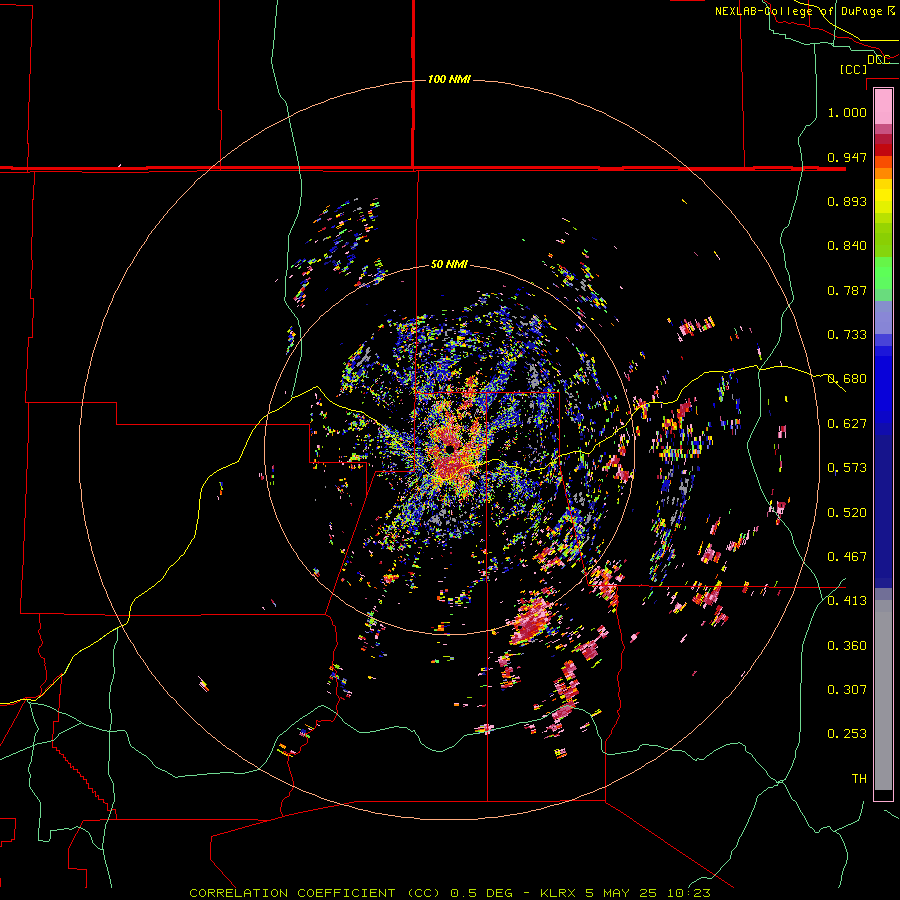
Task: Click the 0.733 color scale label
Action: coord(847,335)
